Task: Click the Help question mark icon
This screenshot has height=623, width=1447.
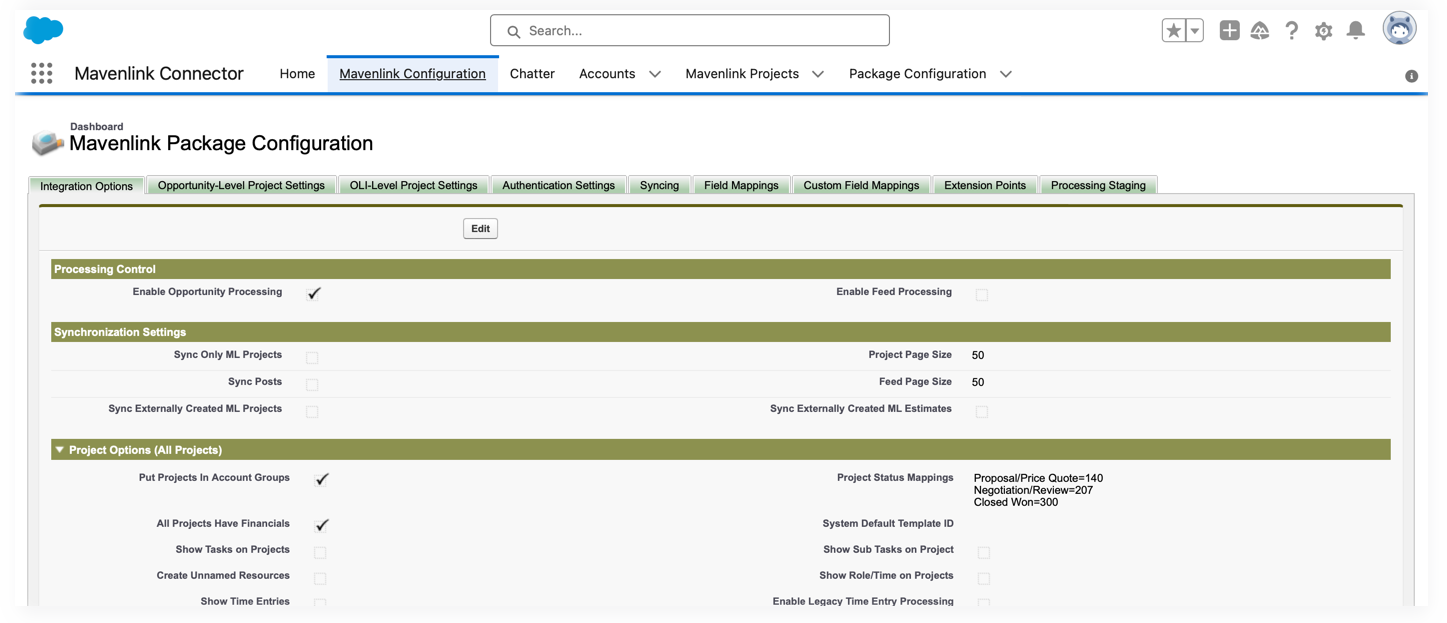Action: (1292, 31)
